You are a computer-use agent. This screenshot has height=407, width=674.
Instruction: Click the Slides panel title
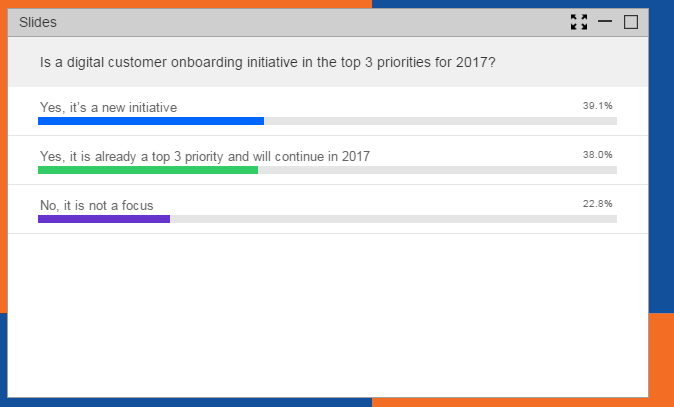click(38, 22)
